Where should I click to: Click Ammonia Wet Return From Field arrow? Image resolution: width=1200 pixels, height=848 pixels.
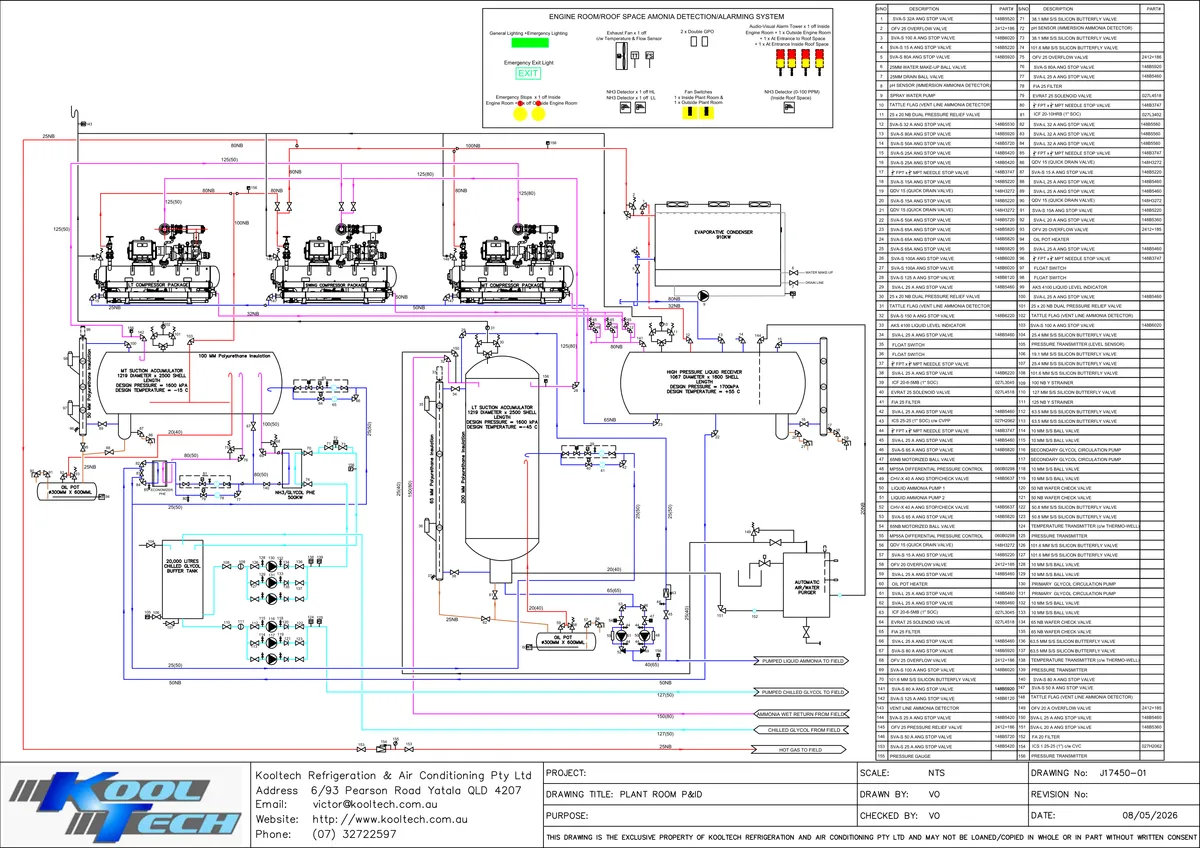click(800, 715)
